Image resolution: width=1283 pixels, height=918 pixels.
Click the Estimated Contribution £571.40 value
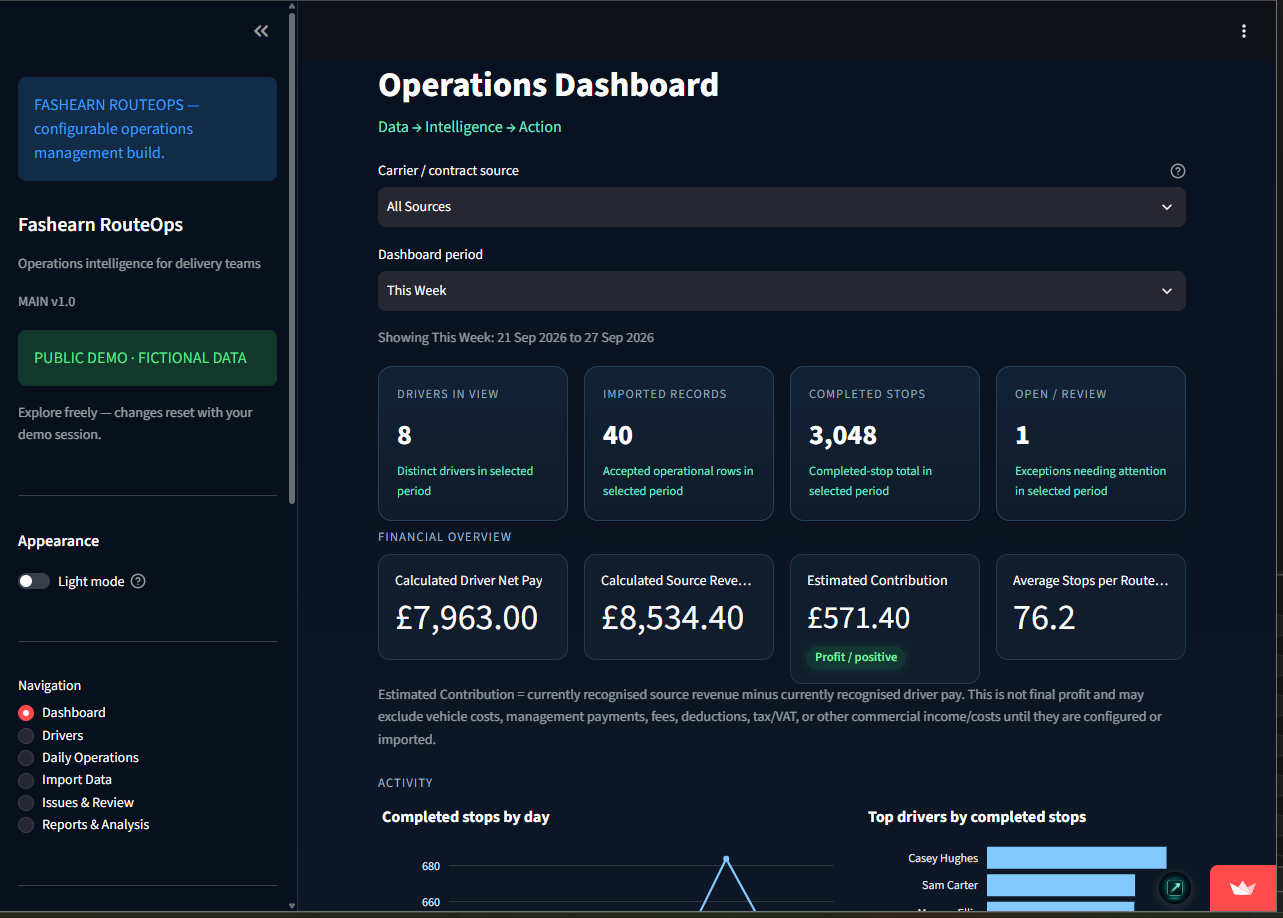(859, 618)
